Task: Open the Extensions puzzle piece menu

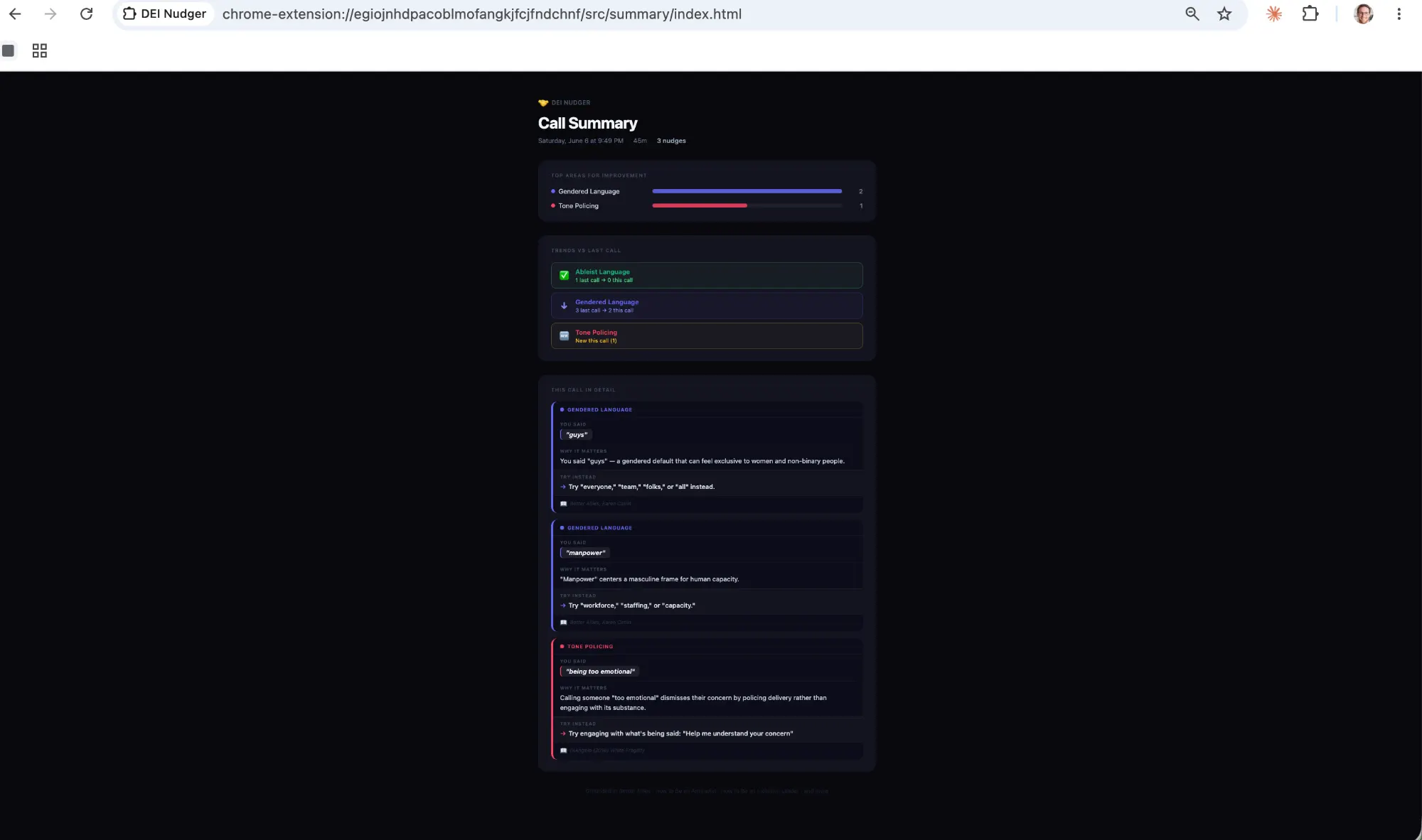Action: click(1310, 14)
